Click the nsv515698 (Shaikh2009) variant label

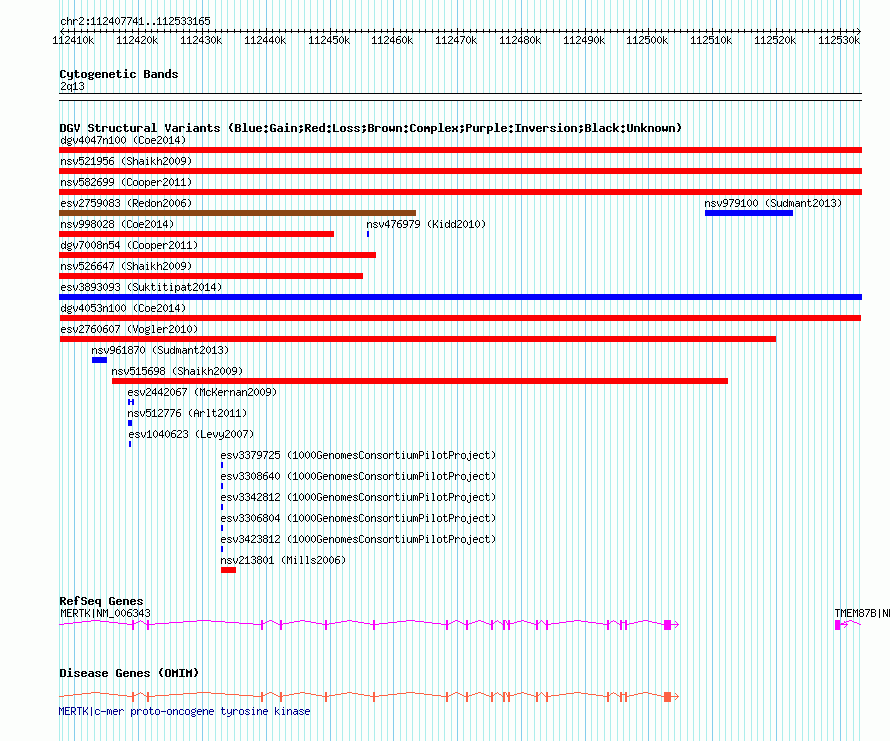(177, 371)
